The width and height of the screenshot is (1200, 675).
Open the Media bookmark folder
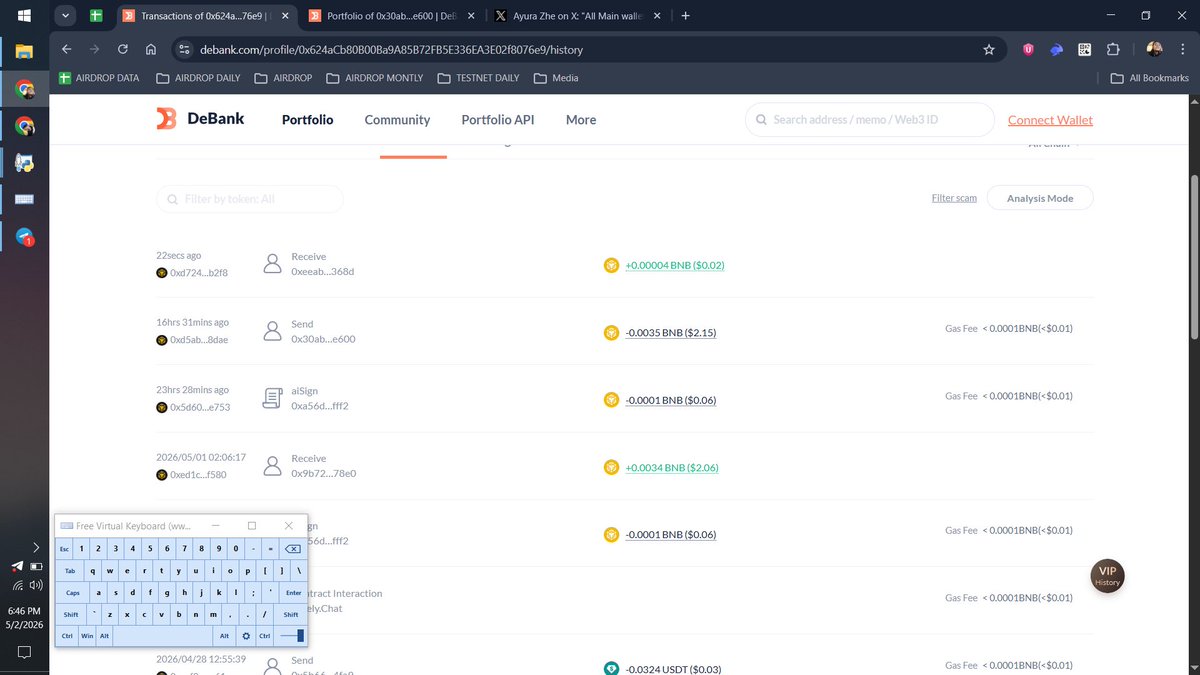point(556,78)
